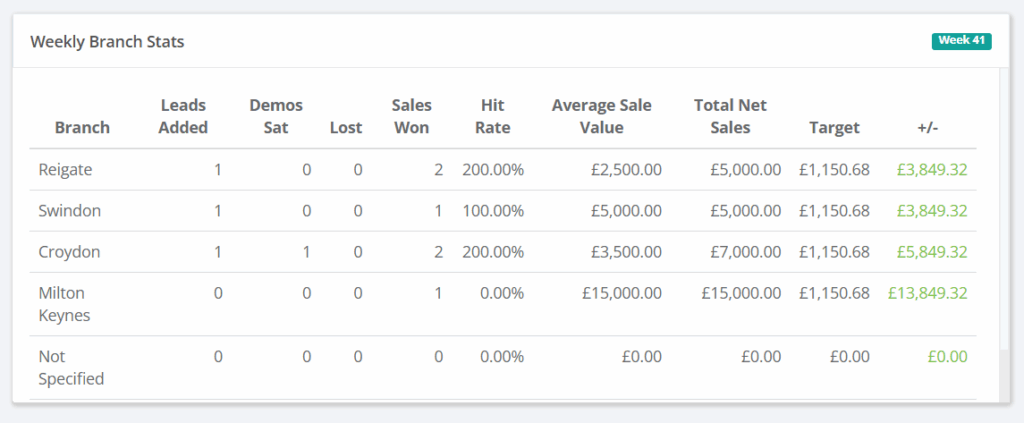Select the Croydon branch name
Viewport: 1024px width, 423px height.
click(x=67, y=252)
